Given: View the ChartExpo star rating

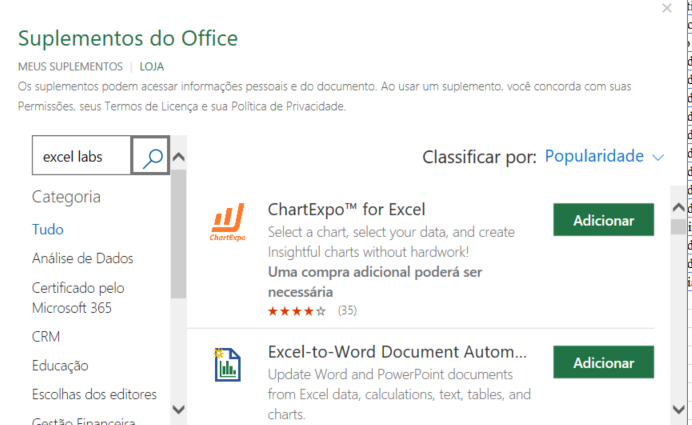Looking at the screenshot, I should (x=297, y=311).
